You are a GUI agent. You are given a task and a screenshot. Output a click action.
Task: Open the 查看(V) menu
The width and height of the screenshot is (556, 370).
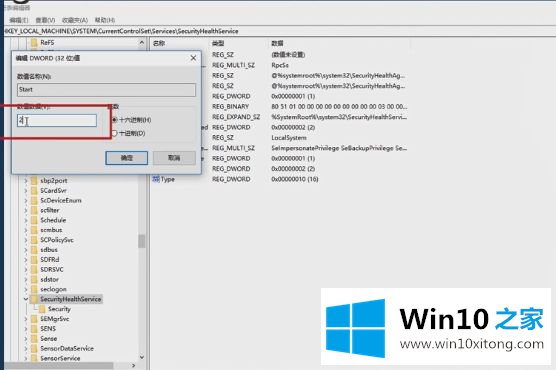(x=45, y=20)
